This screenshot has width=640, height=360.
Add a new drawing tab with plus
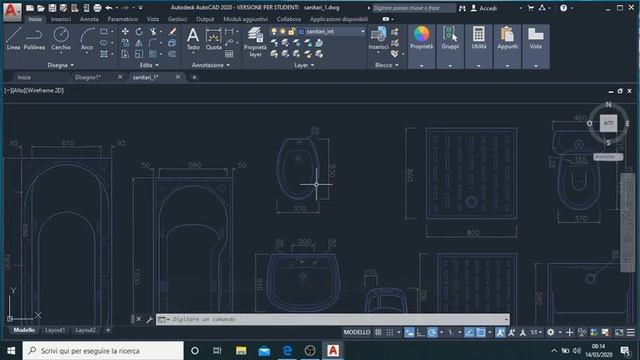[x=194, y=77]
